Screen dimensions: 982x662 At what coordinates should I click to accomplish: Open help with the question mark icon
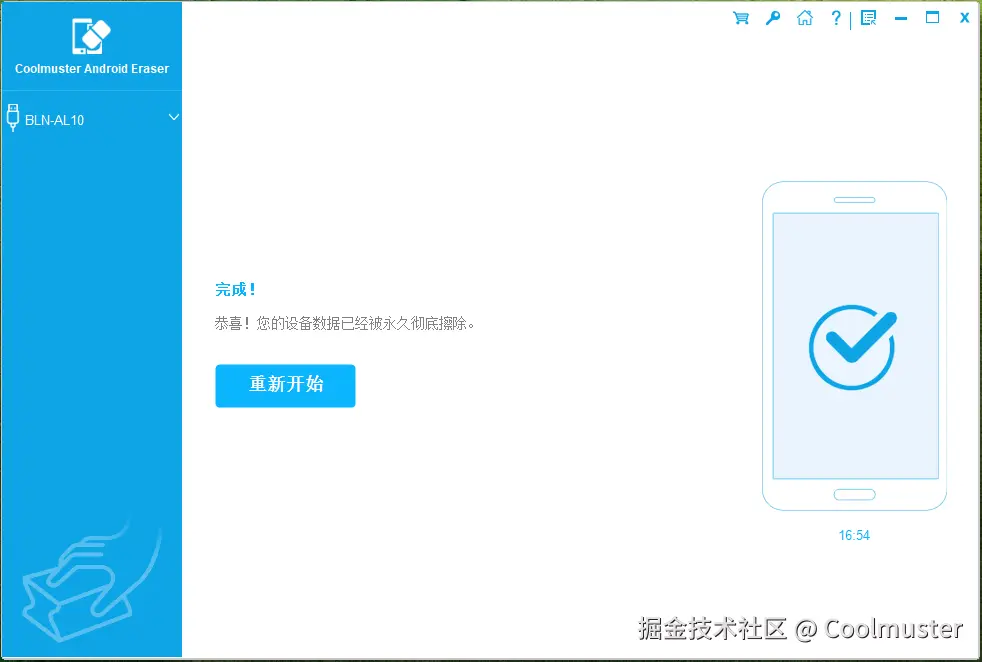click(x=836, y=17)
